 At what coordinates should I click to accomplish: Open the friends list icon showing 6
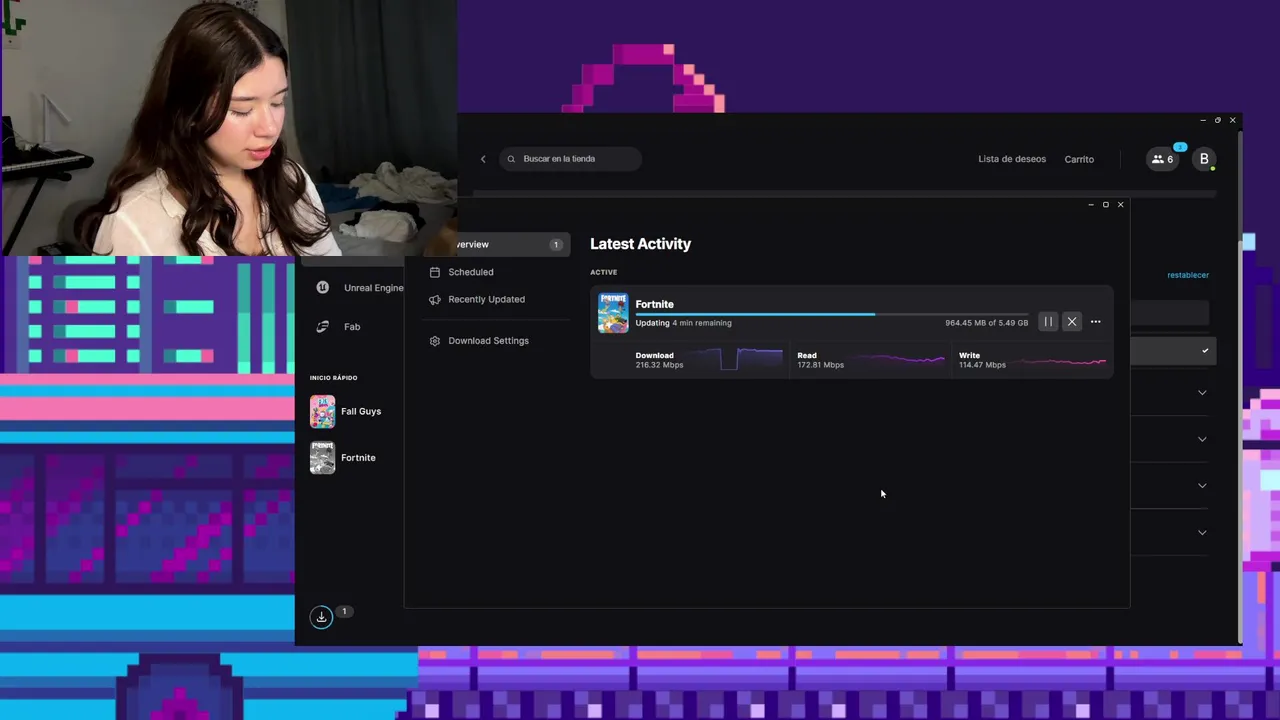1162,159
